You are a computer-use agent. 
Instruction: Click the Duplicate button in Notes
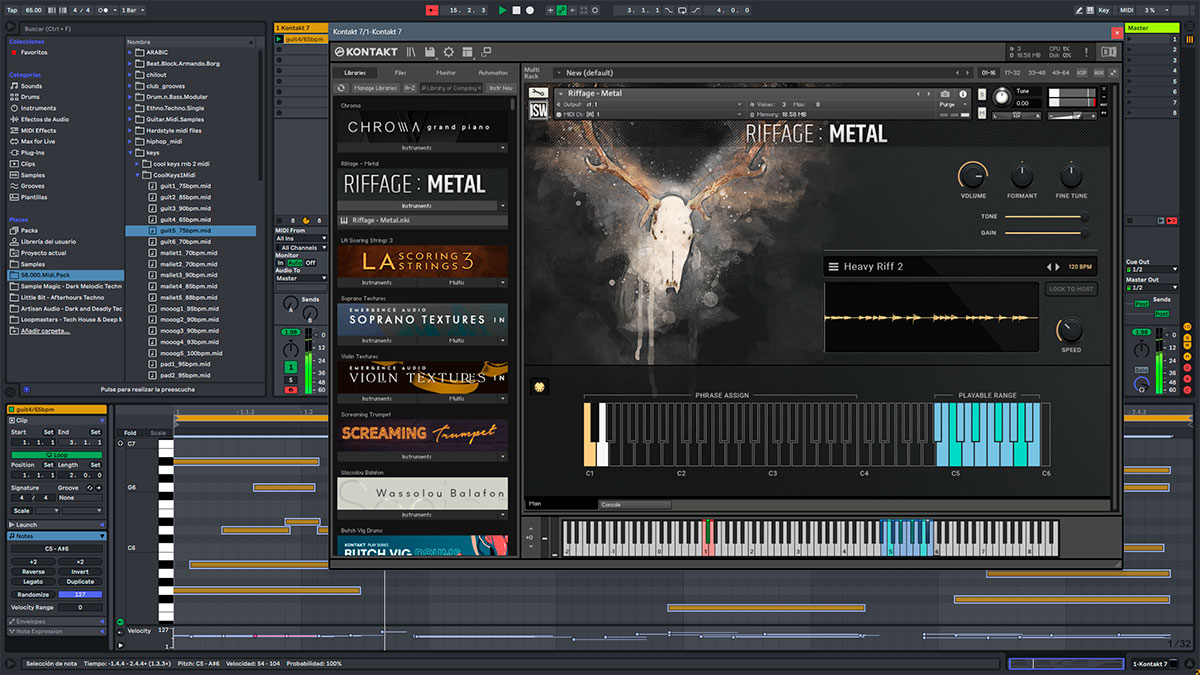(80, 581)
